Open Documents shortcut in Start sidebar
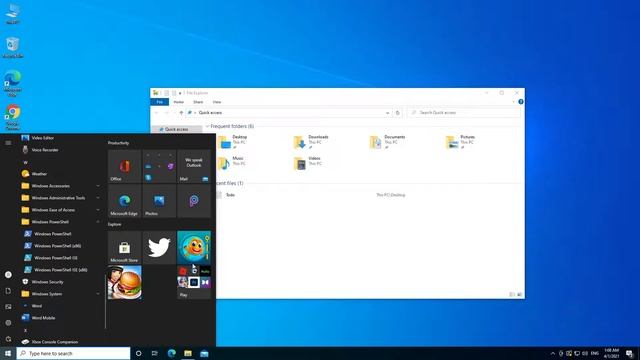The image size is (640, 360). (8, 291)
